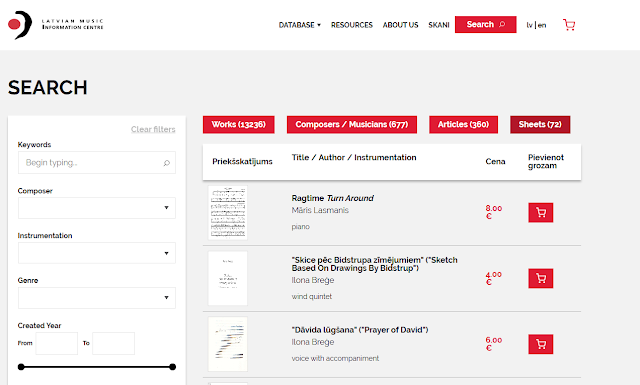Viewport: 640px width, 385px height.
Task: Click 'piano' instrumentation text
Action: pos(300,227)
